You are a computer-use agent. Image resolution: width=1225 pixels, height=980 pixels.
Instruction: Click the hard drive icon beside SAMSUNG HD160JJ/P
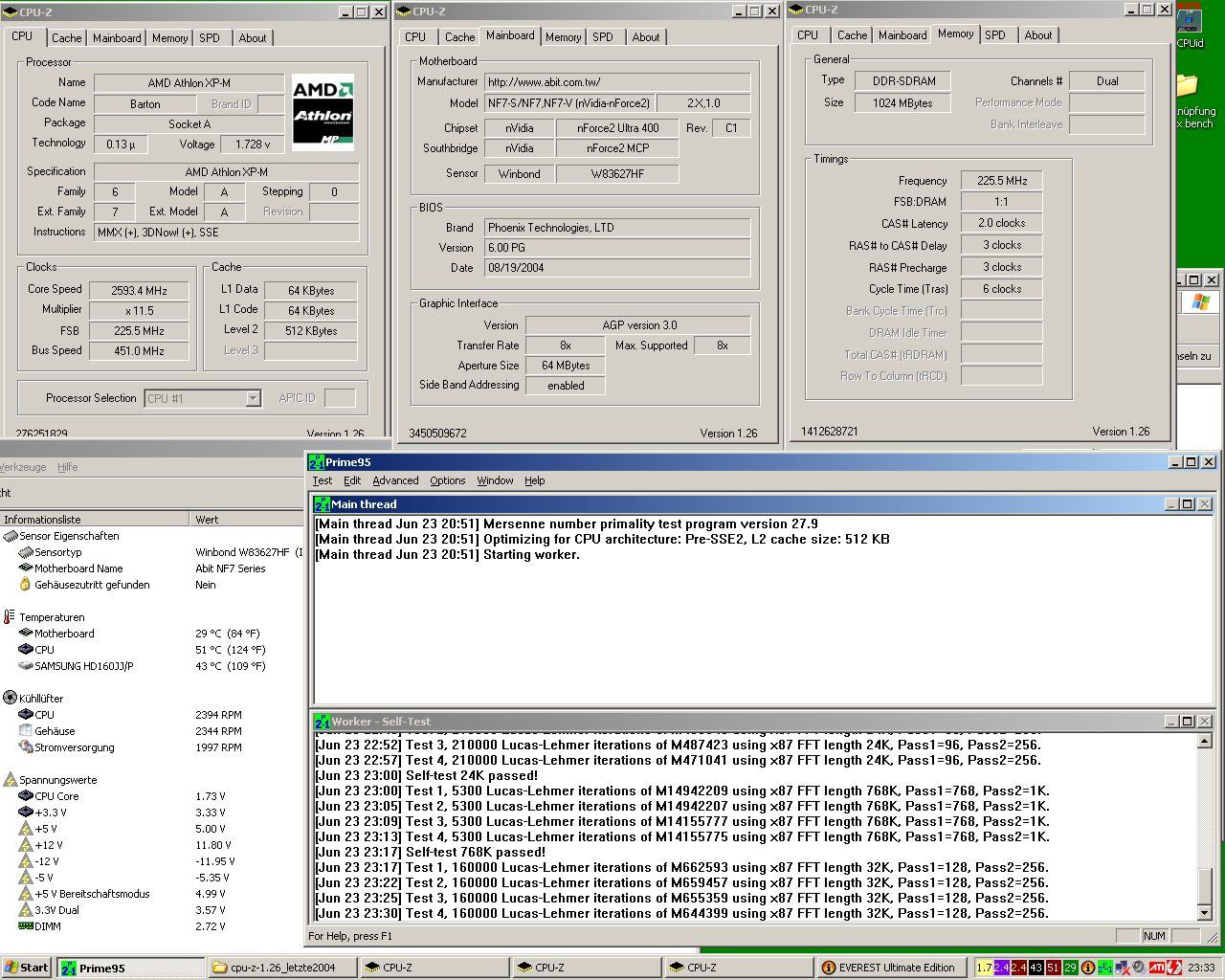[x=26, y=666]
